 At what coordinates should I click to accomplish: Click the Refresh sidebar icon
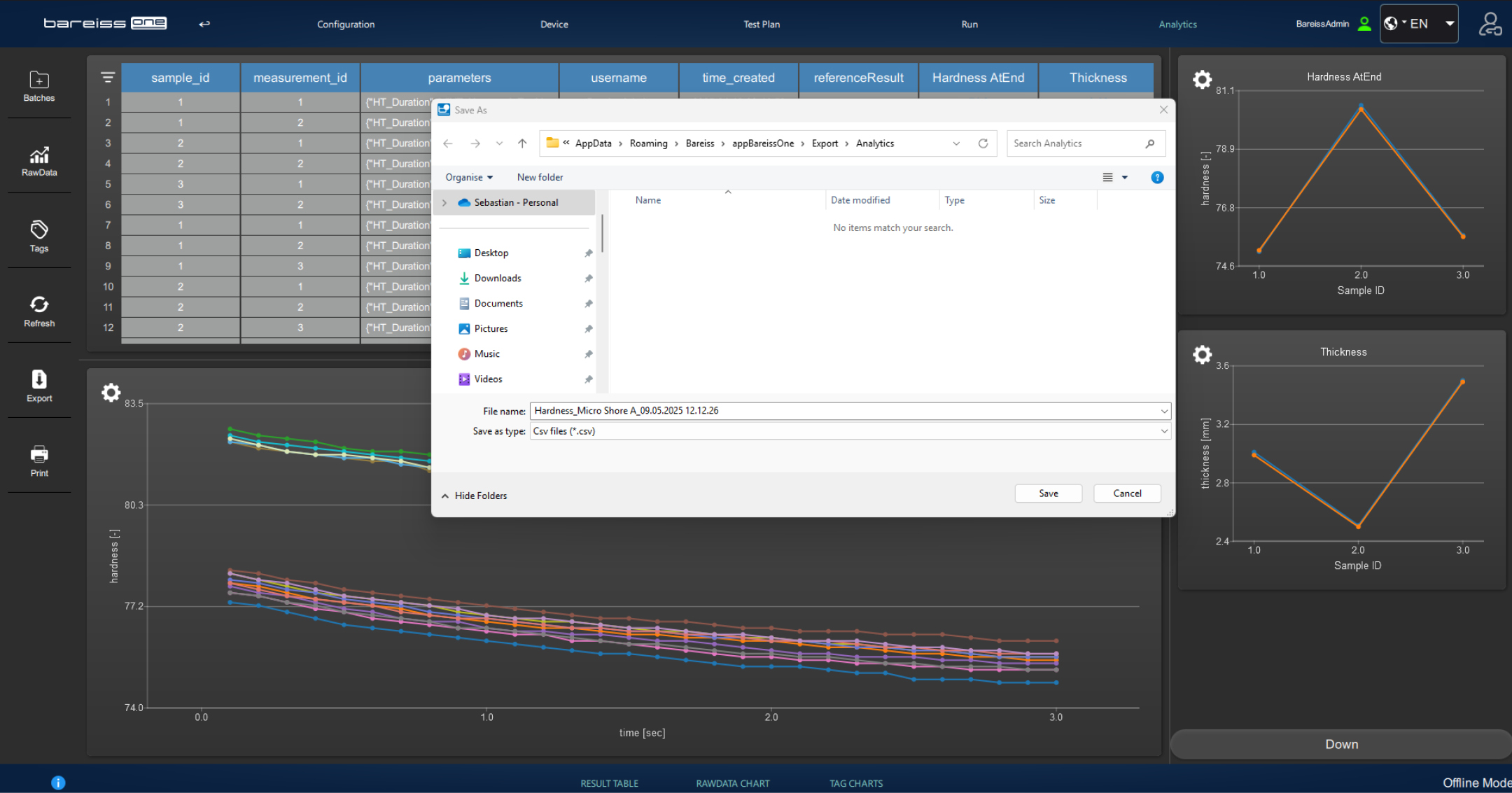pyautogui.click(x=39, y=311)
